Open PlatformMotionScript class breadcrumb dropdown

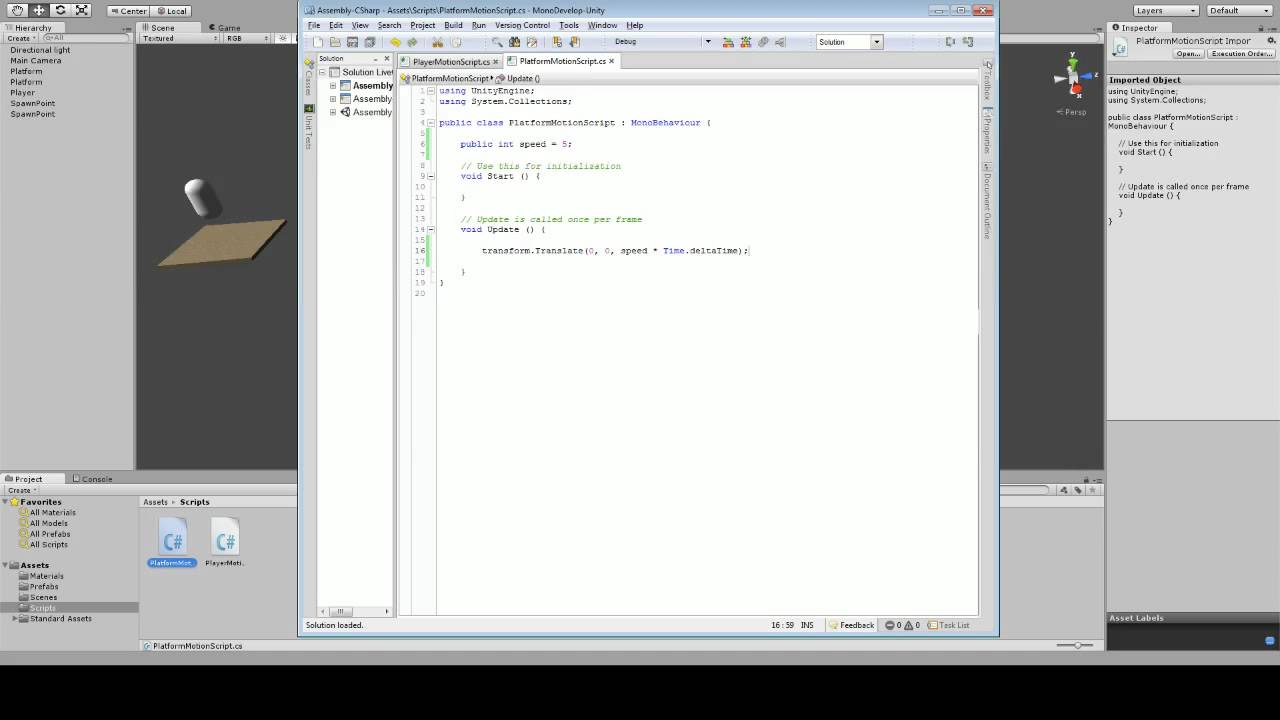pos(447,78)
